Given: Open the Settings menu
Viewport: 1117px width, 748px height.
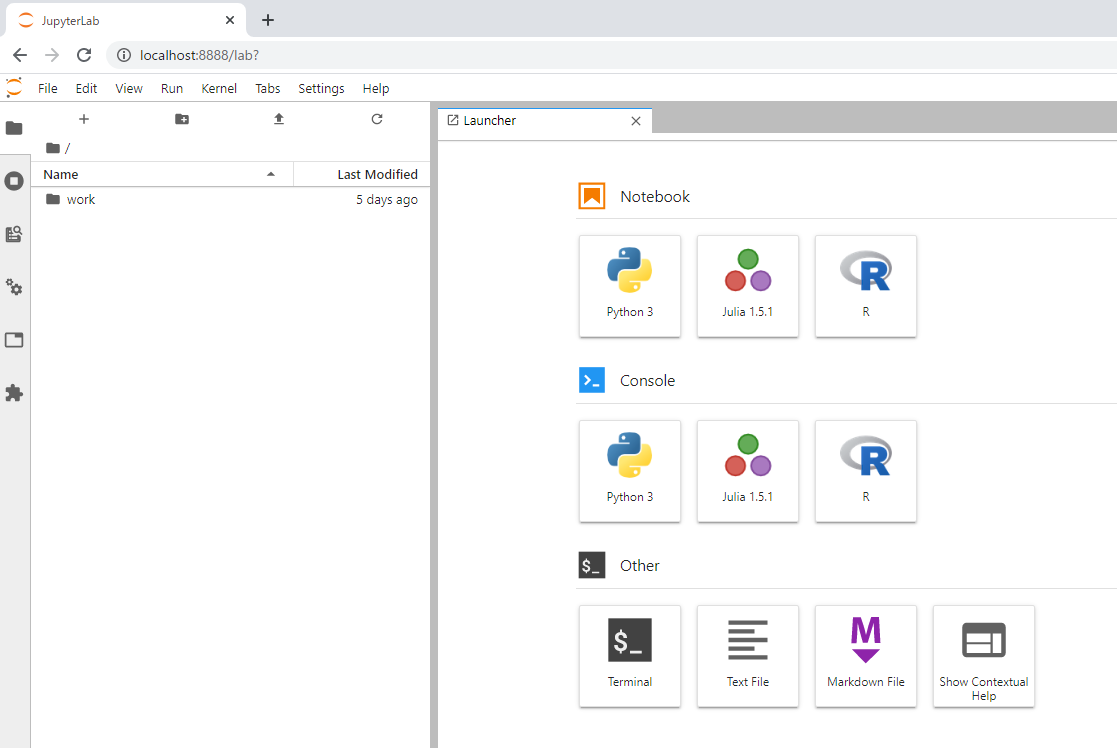Looking at the screenshot, I should [321, 88].
